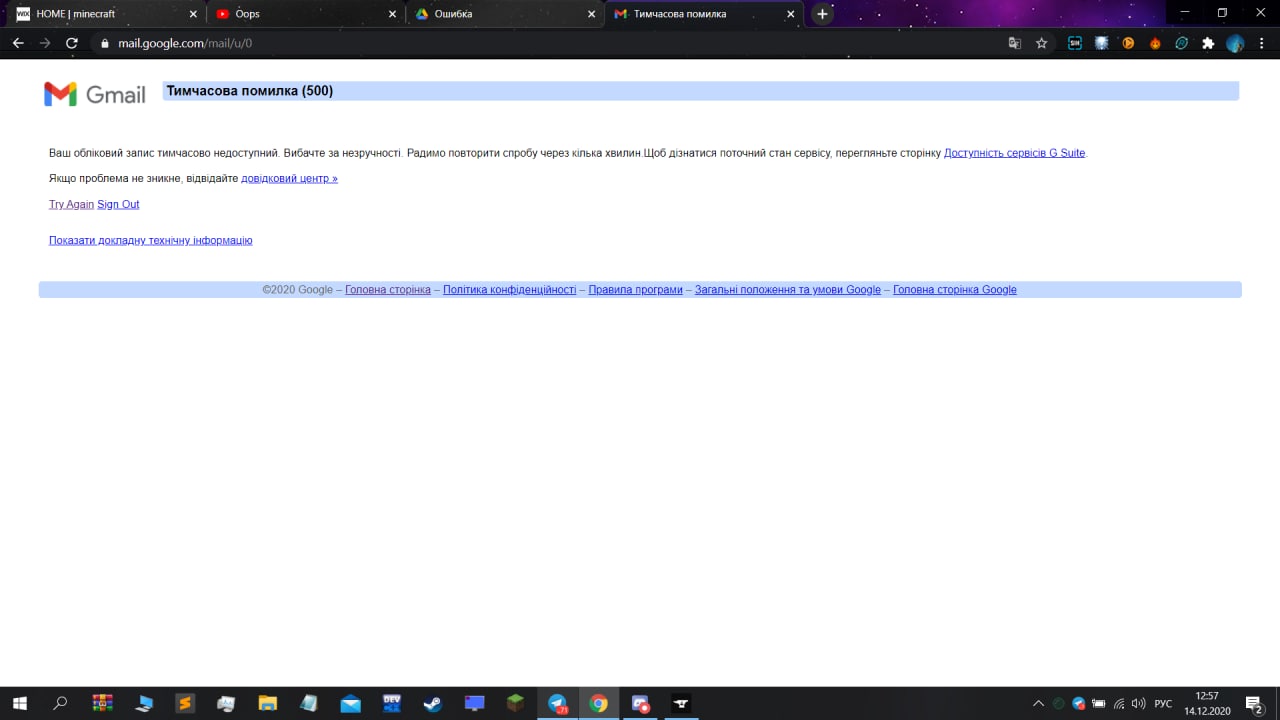This screenshot has width=1280, height=720.
Task: Open the Windows Start menu
Action: pyautogui.click(x=19, y=703)
